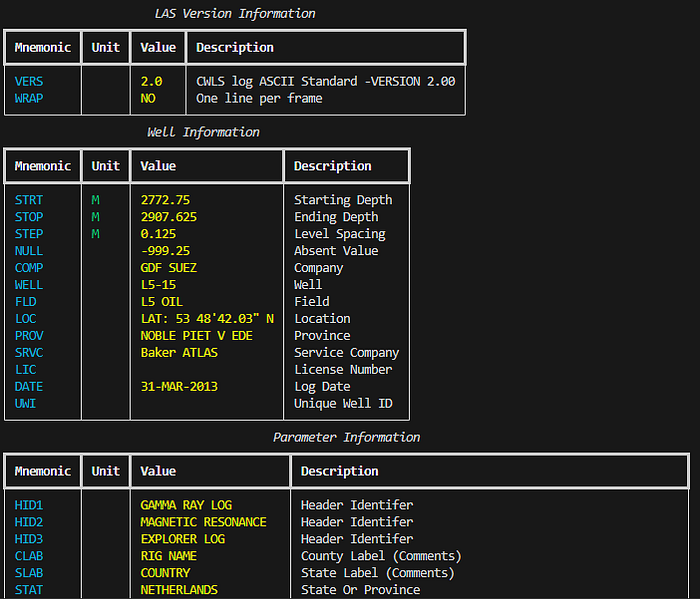Click the field value L5 OIL
Image resolution: width=700 pixels, height=599 pixels.
161,302
